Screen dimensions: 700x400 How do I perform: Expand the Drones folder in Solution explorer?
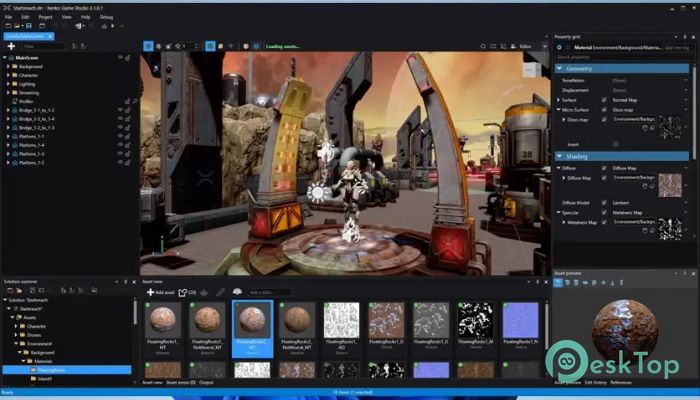point(16,335)
